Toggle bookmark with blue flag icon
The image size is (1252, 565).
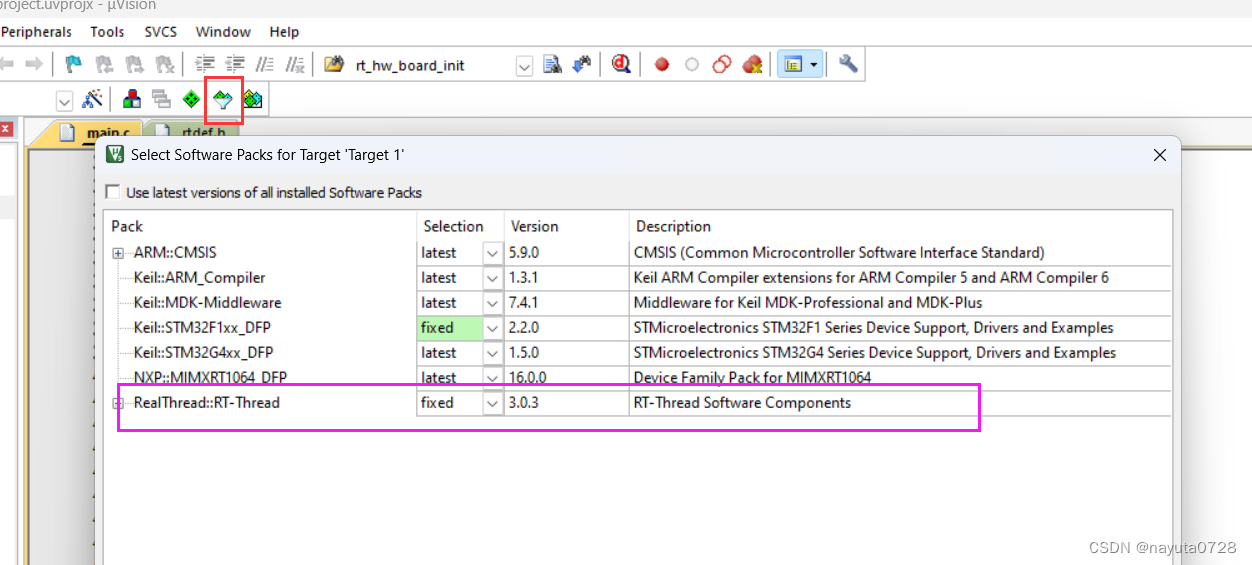pos(73,65)
